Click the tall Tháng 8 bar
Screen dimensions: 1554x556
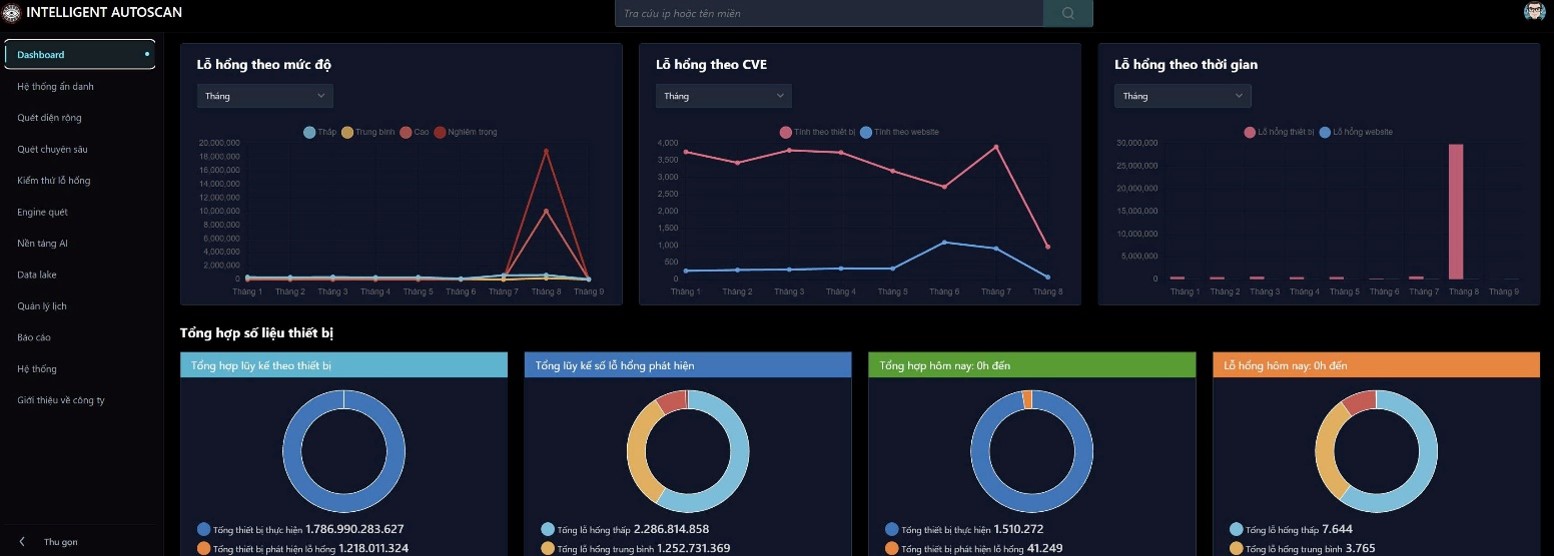(x=1456, y=211)
